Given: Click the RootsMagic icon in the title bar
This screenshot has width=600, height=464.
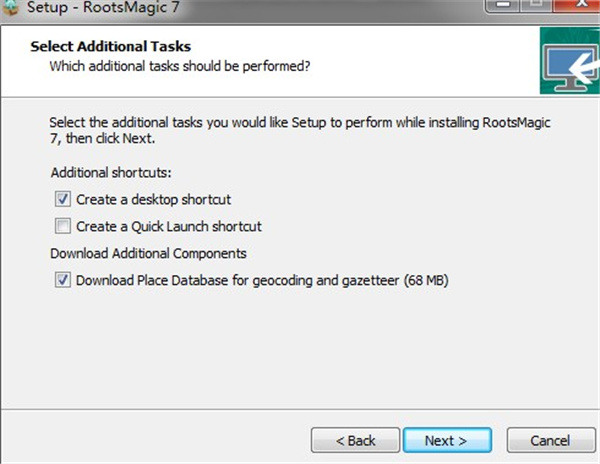Looking at the screenshot, I should [9, 8].
